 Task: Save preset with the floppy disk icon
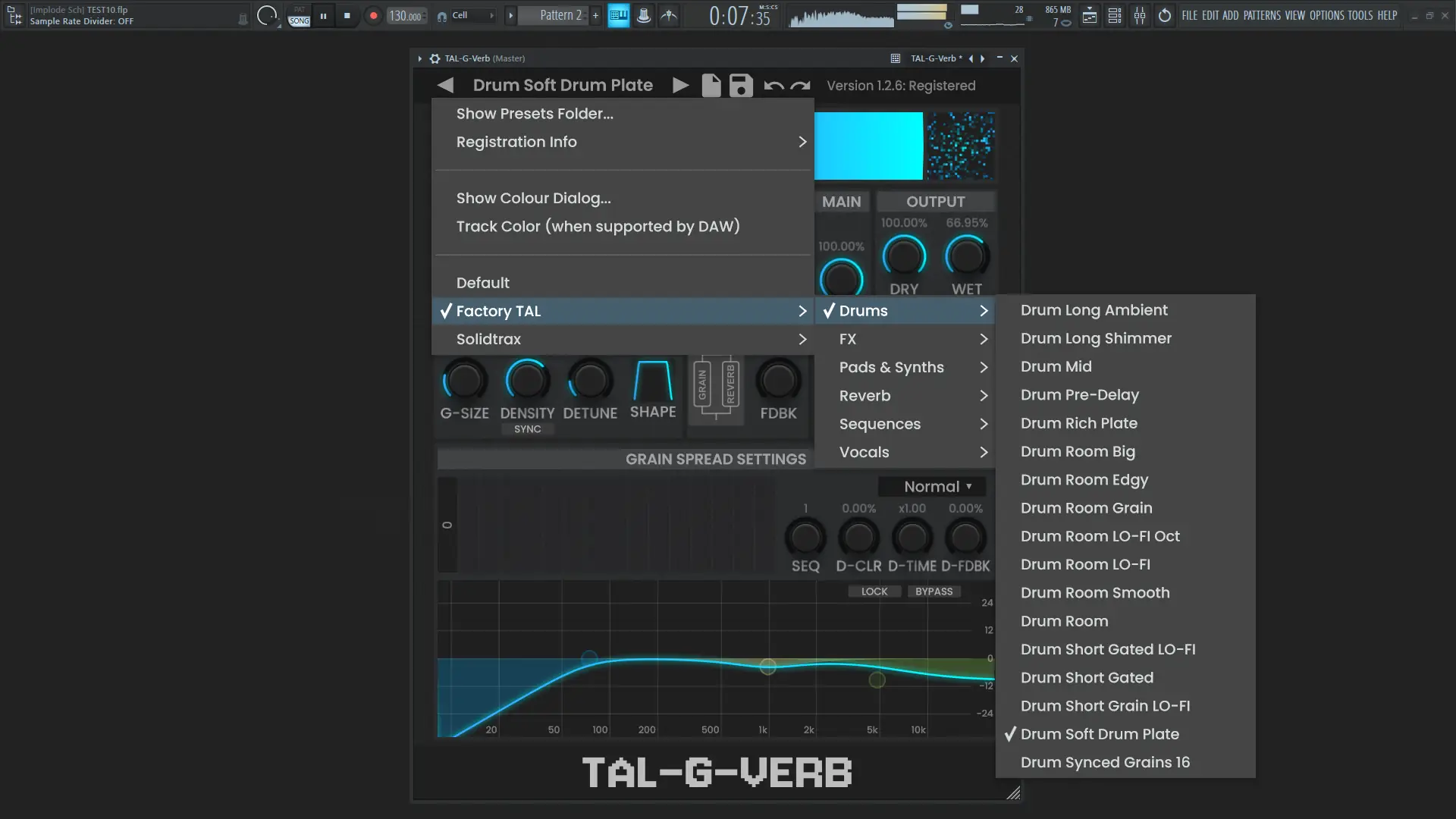(741, 85)
